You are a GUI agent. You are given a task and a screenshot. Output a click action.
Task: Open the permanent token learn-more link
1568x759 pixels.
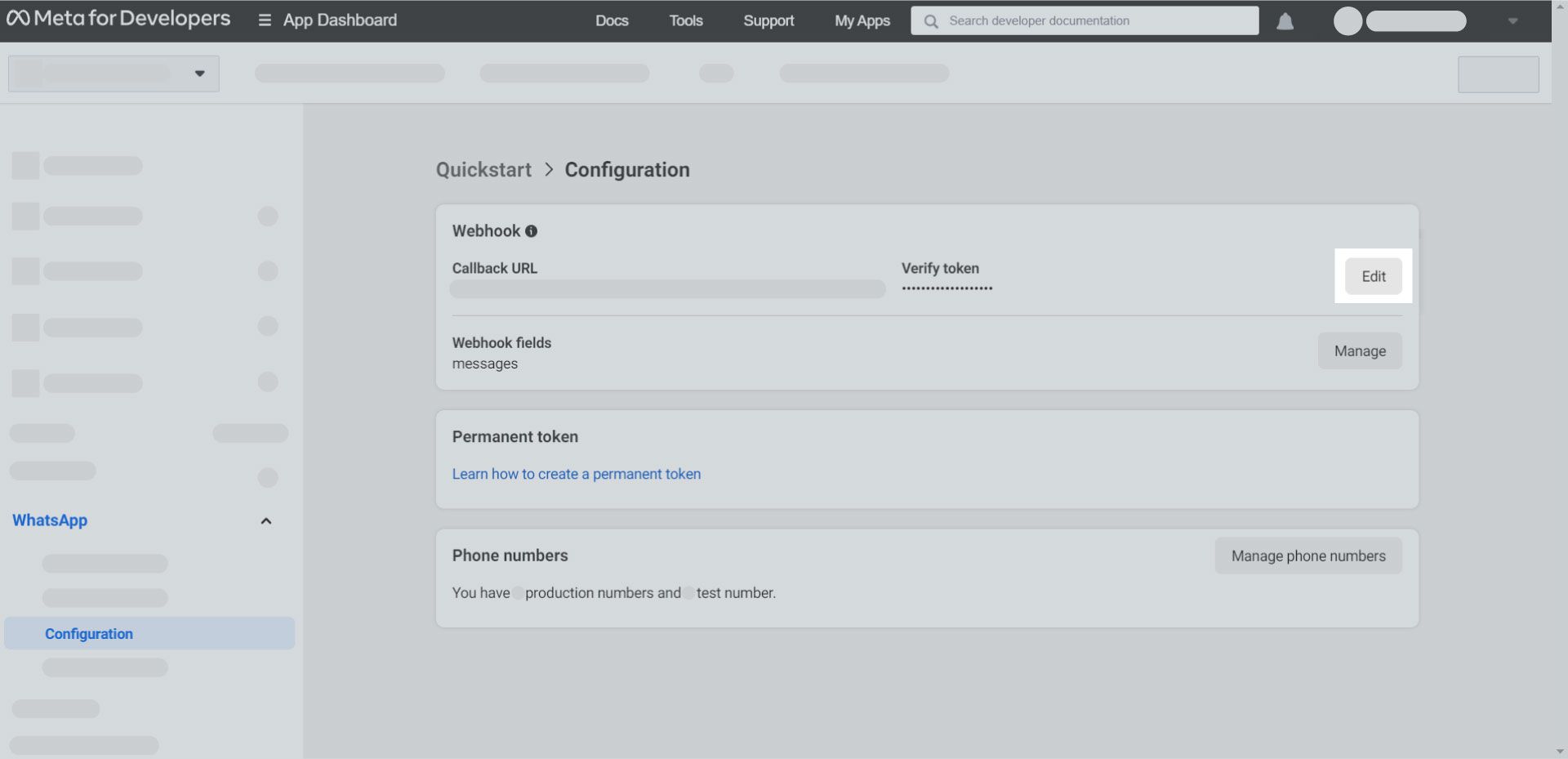[x=577, y=474]
